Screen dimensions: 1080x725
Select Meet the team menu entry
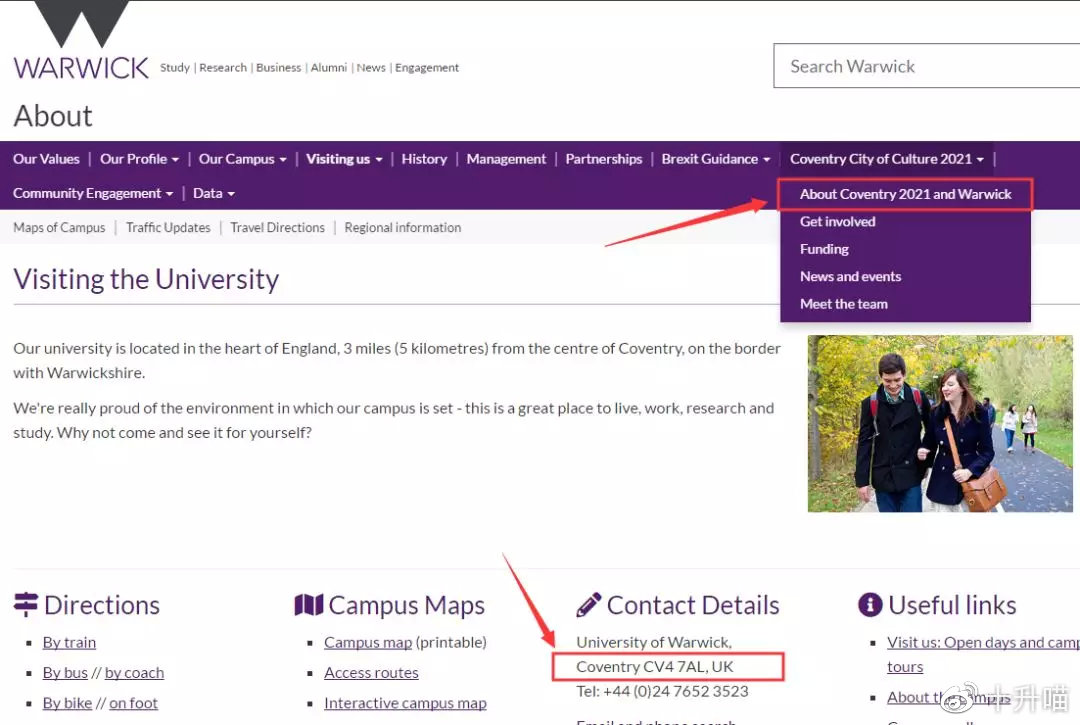click(844, 304)
